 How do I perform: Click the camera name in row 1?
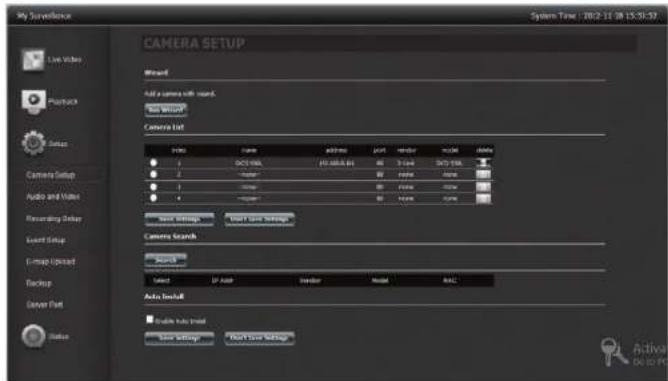pyautogui.click(x=249, y=163)
